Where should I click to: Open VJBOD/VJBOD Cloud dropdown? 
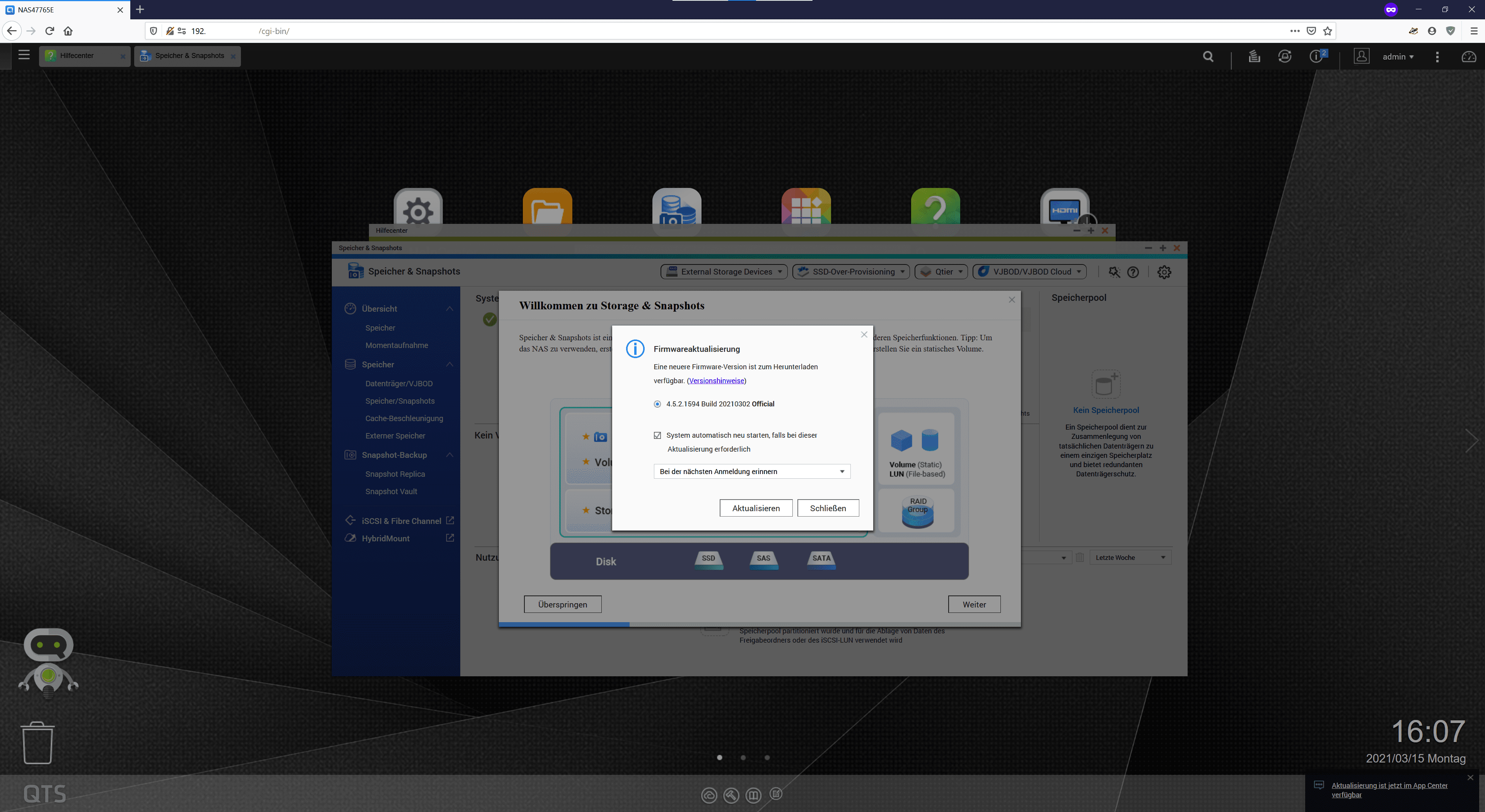pyautogui.click(x=1029, y=272)
